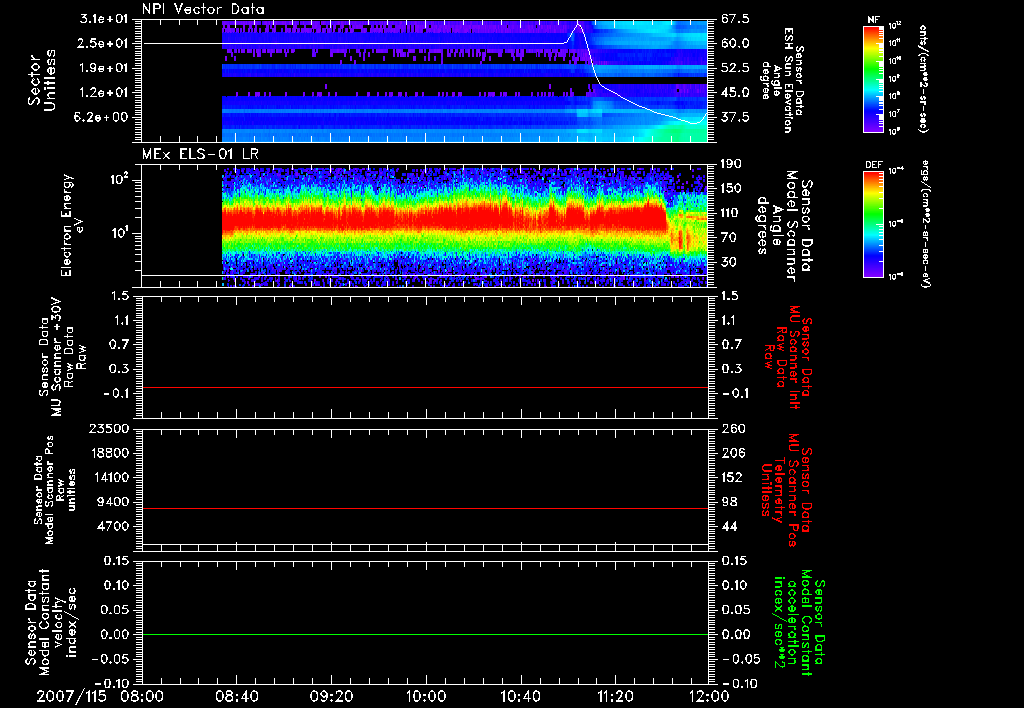Image resolution: width=1024 pixels, height=708 pixels.
Task: Click the red line in Scanner Pos panel
Action: [425, 508]
